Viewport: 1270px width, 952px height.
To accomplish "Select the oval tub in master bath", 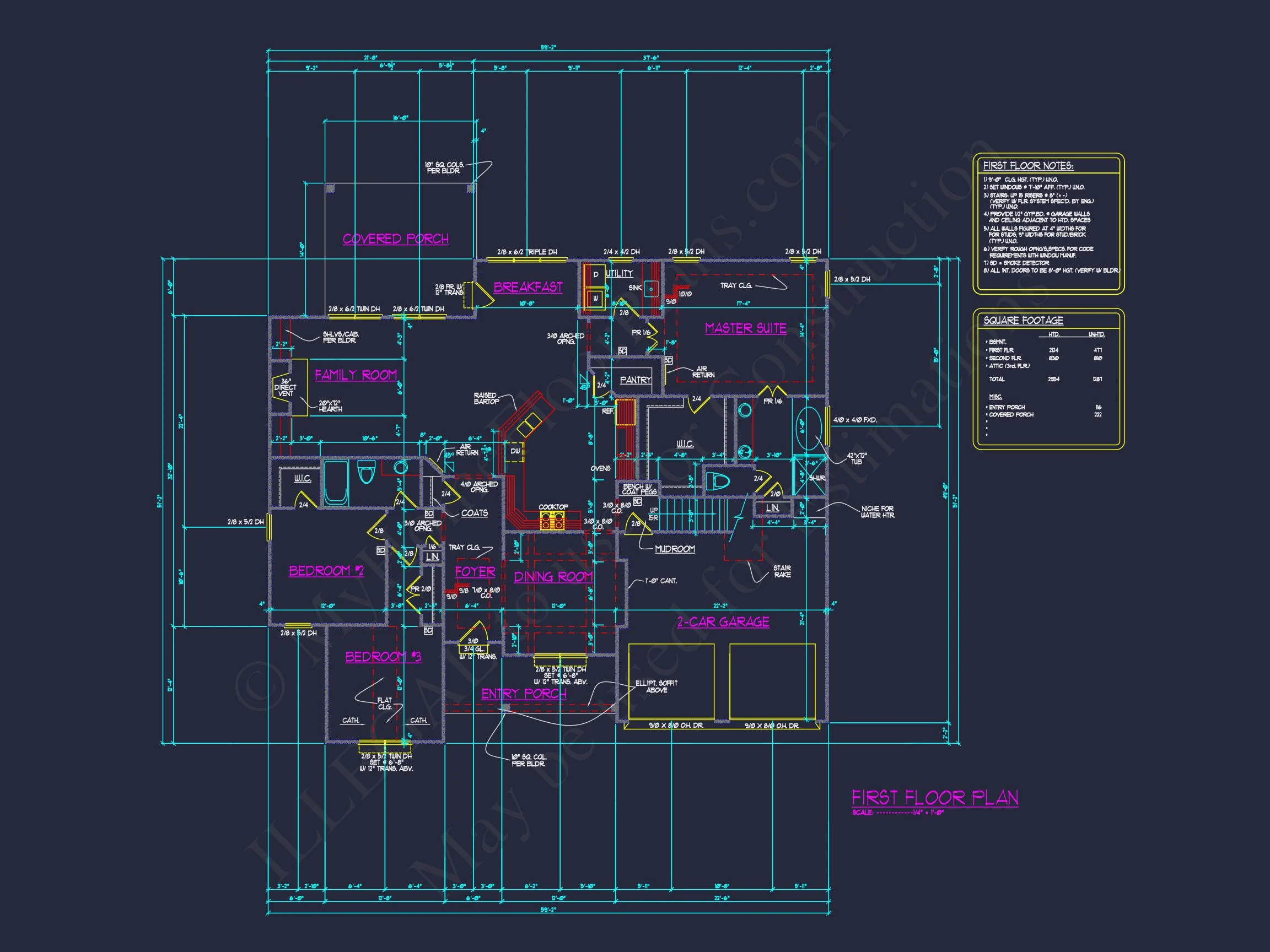I will click(809, 428).
